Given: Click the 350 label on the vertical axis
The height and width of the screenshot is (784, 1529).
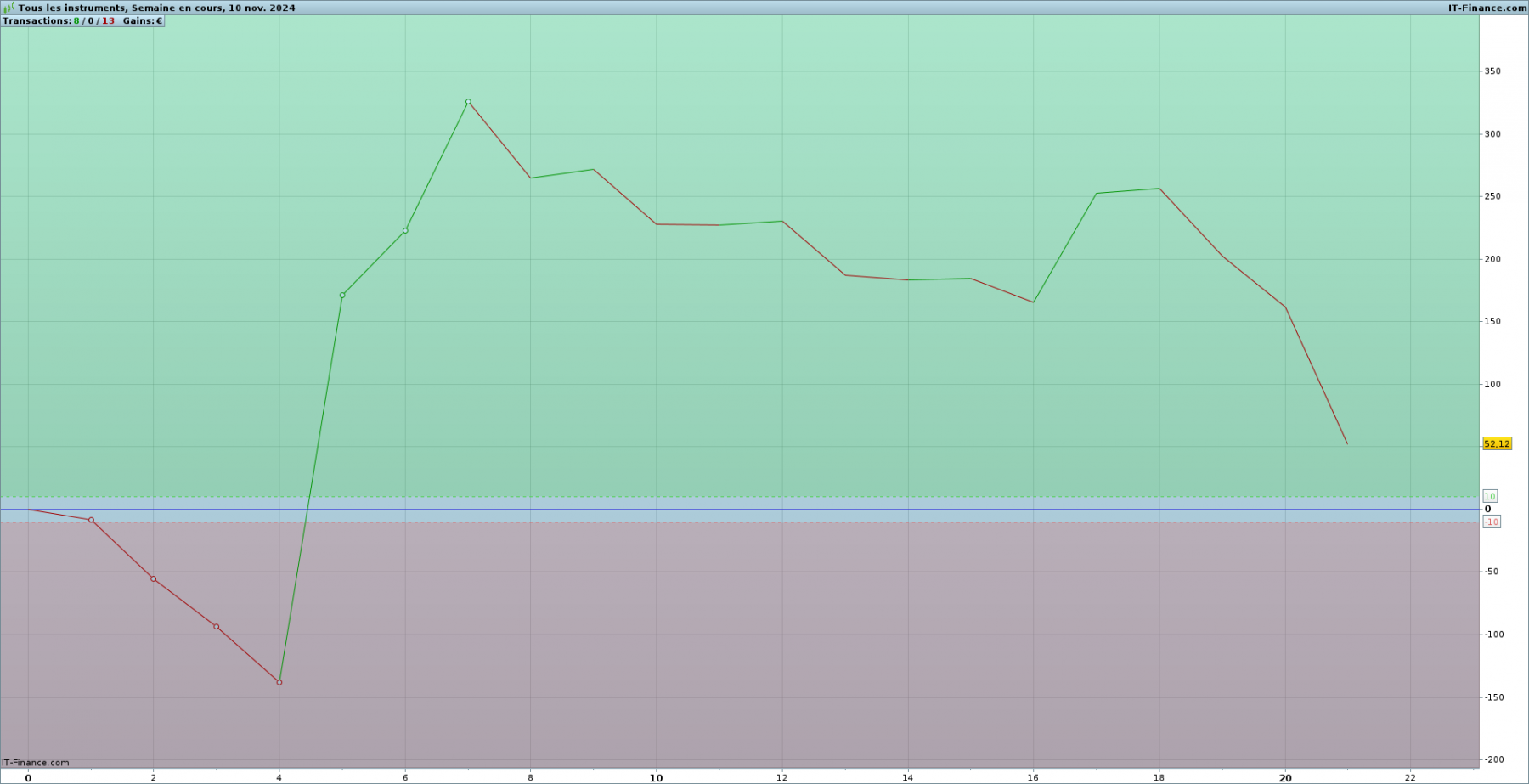Looking at the screenshot, I should (1492, 71).
